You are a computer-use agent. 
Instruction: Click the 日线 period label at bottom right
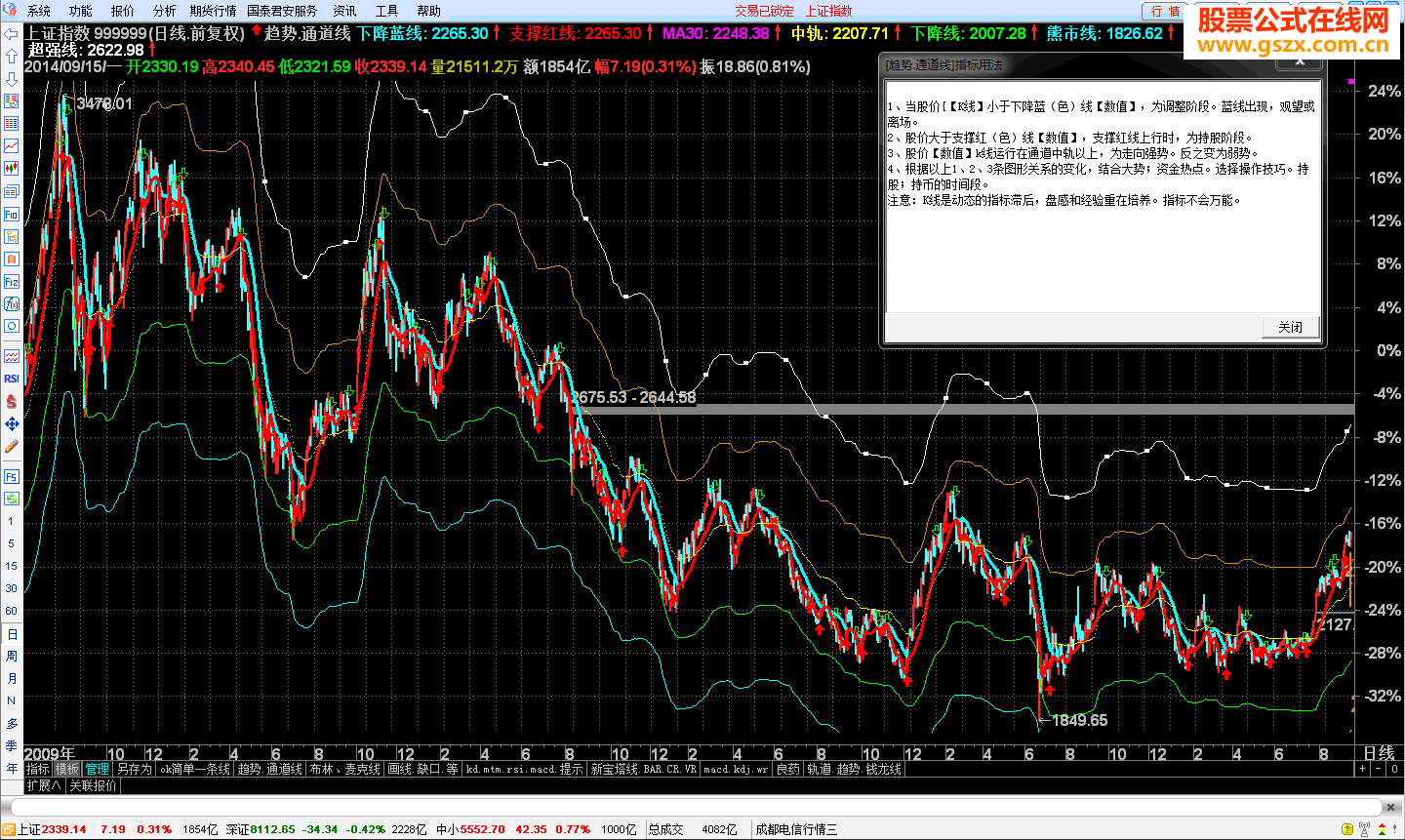coord(1379,752)
